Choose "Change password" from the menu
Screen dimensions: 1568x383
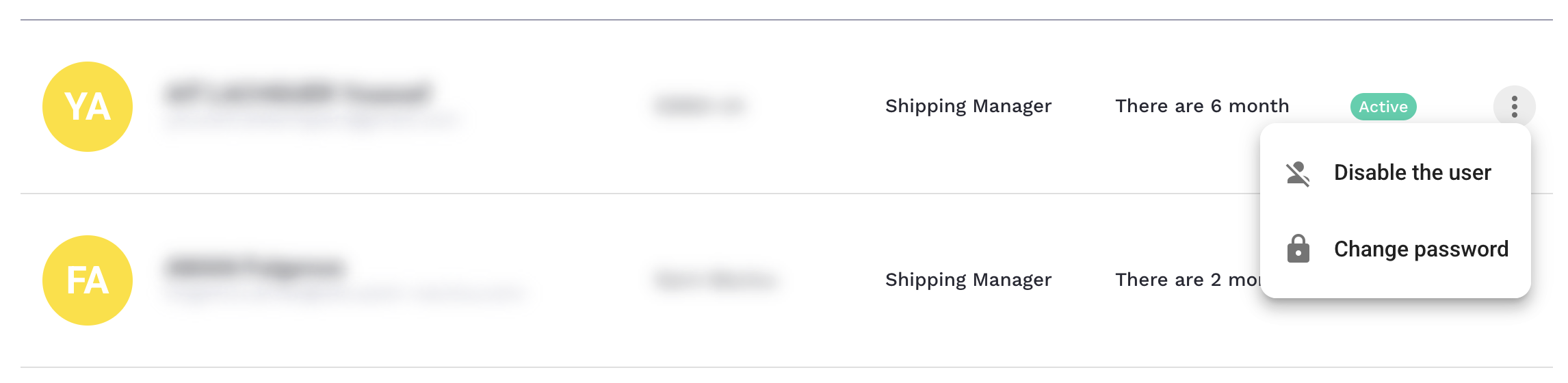point(1420,249)
